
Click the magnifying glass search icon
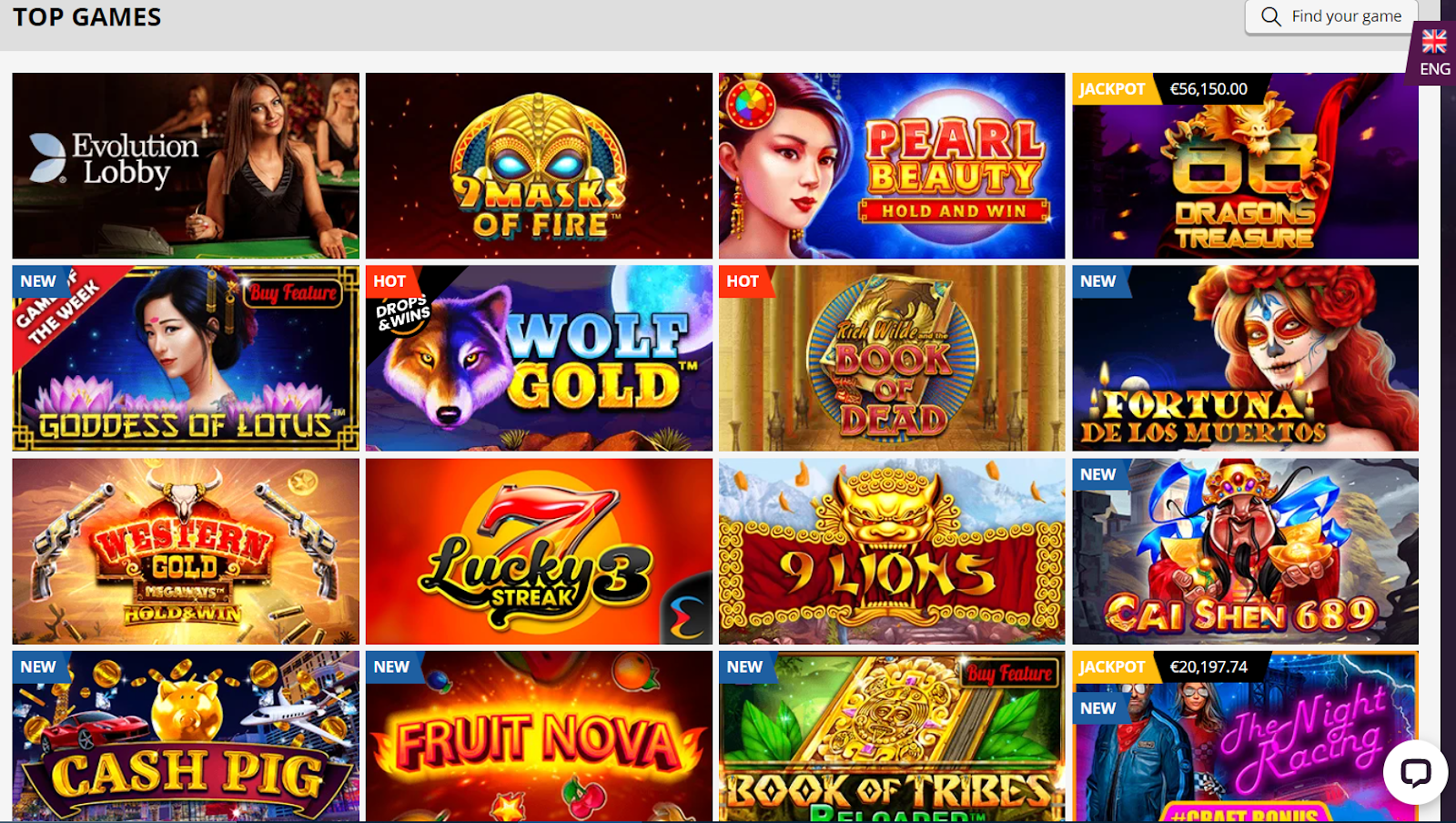(x=1271, y=16)
